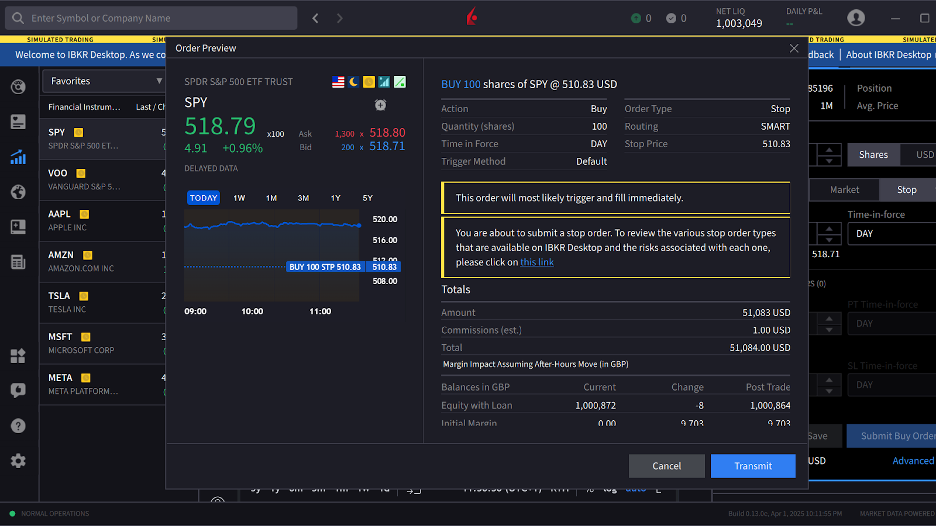Screen dimensions: 936x526
Task: Click the red IBKR logo
Action: coord(472,17)
